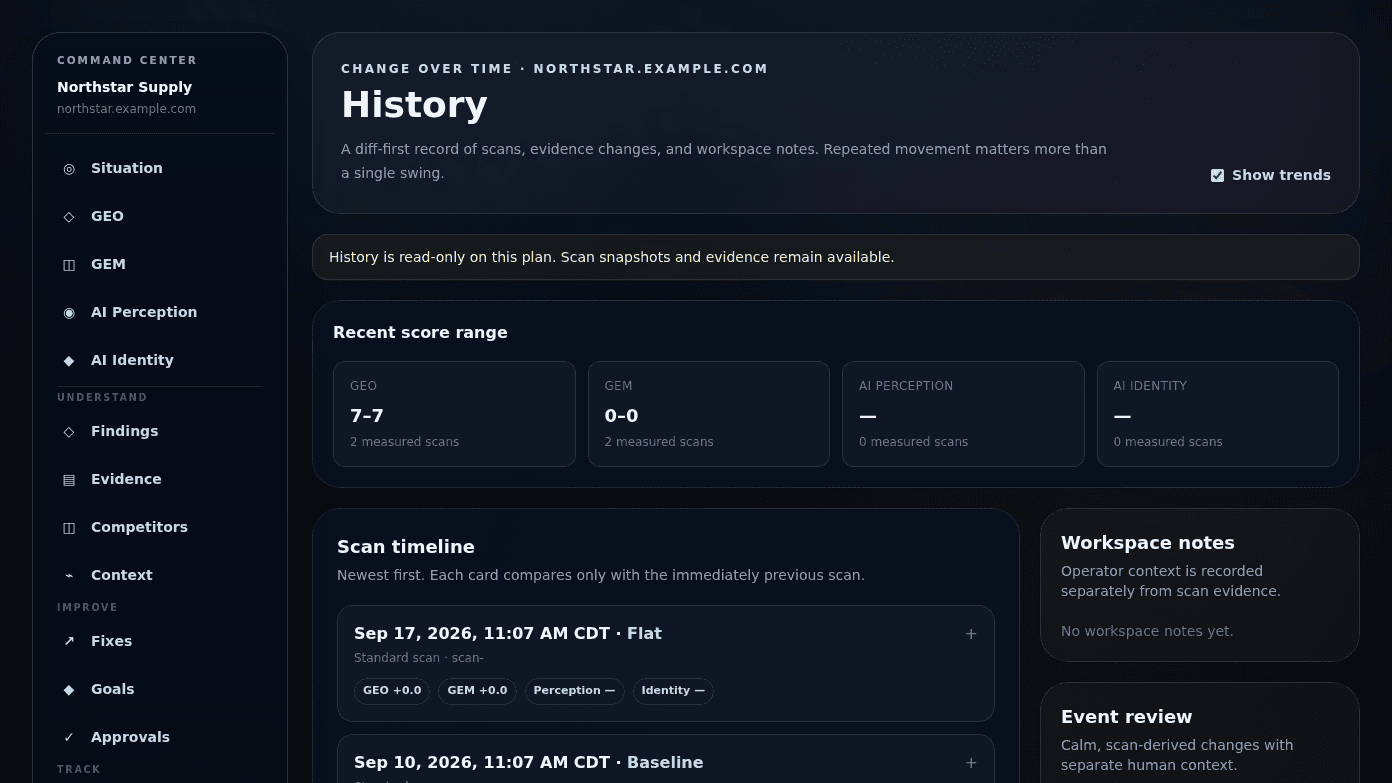This screenshot has width=1392, height=783.
Task: Expand the Sep 17, 2026 scan card
Action: [x=970, y=634]
